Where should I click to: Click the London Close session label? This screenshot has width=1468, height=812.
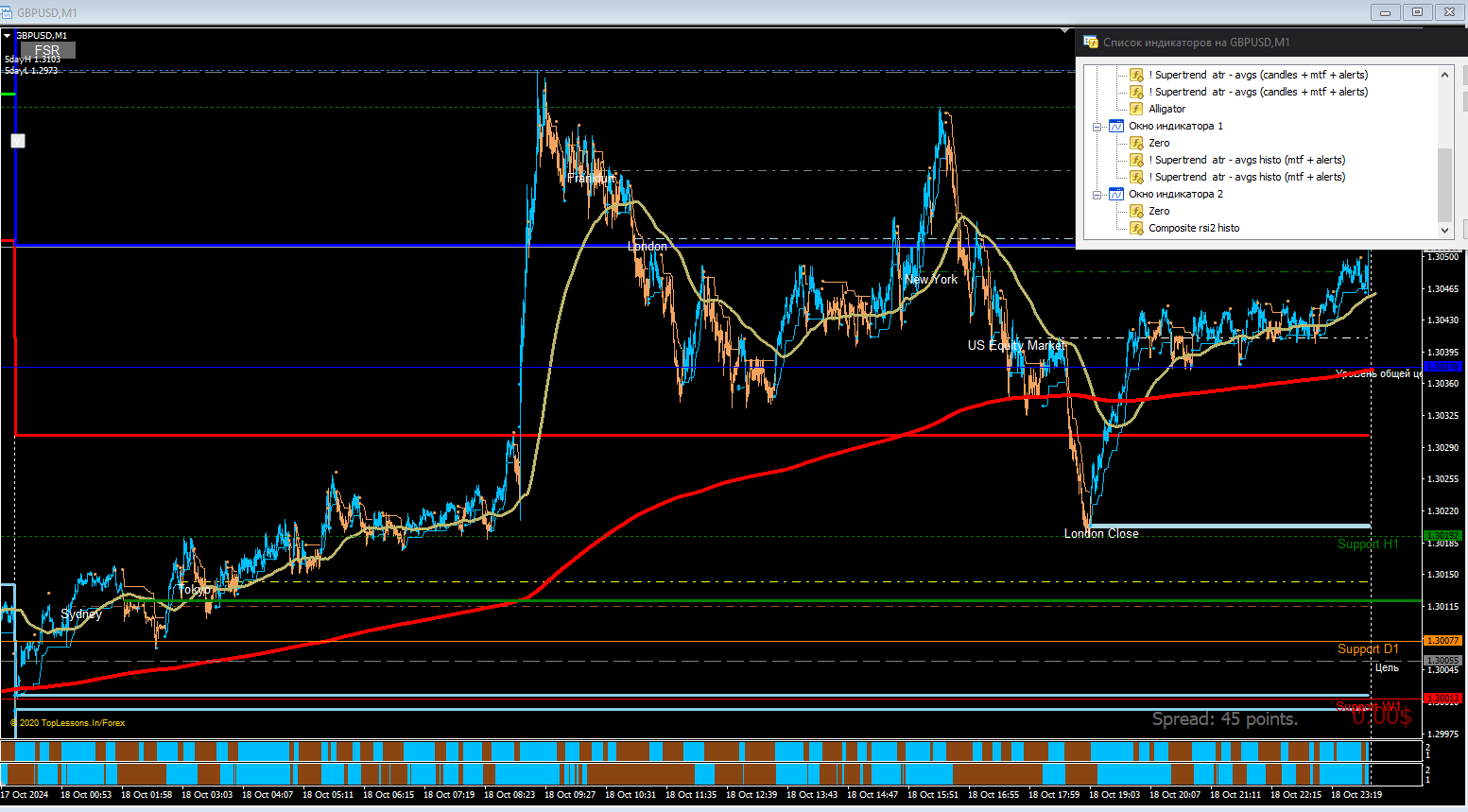(x=1101, y=533)
